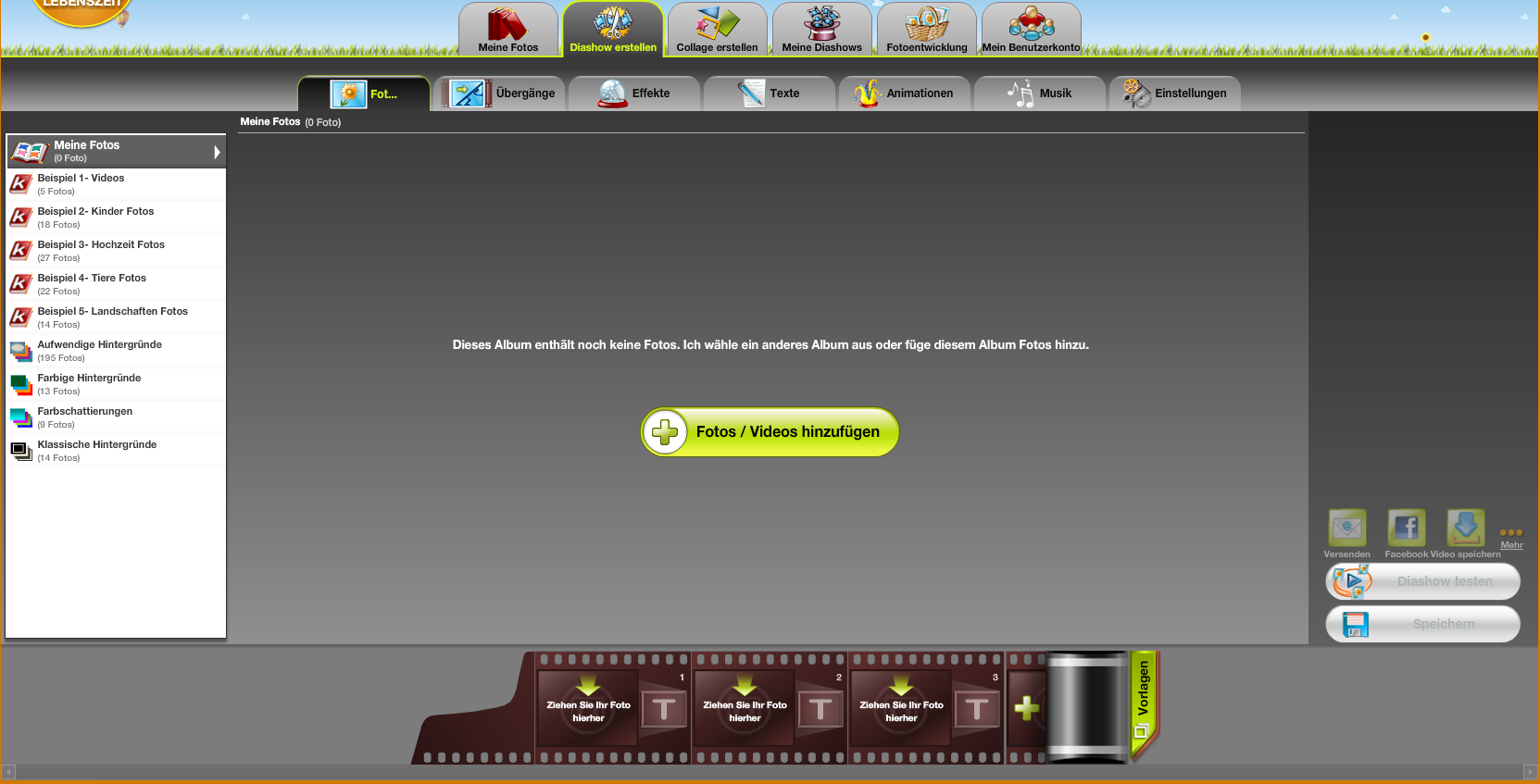This screenshot has height=784, width=1540.
Task: Click the Versenden envelope icon
Action: click(1347, 529)
